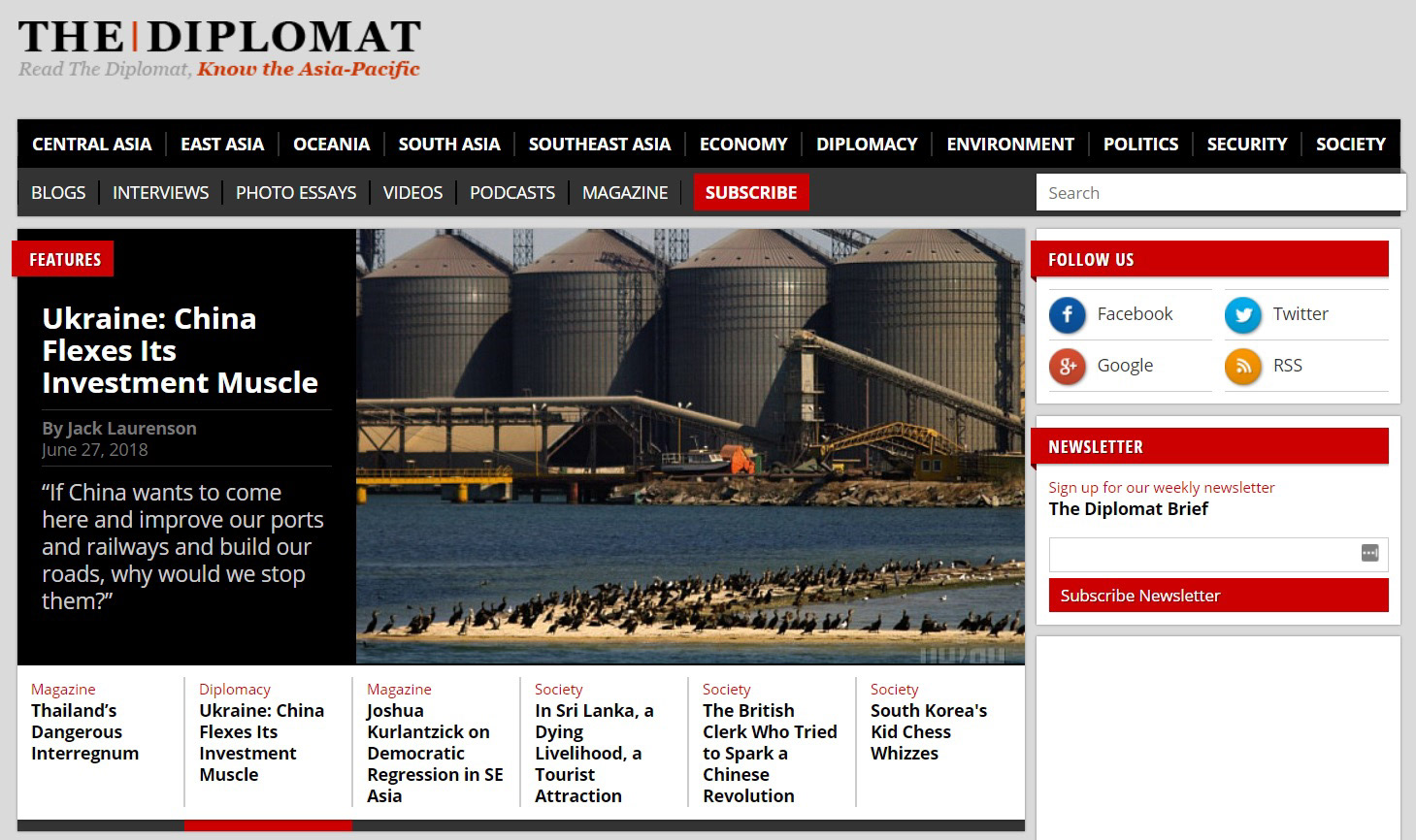Open South Korea's Kid Chess Whizzes article
1416x840 pixels.
929,731
